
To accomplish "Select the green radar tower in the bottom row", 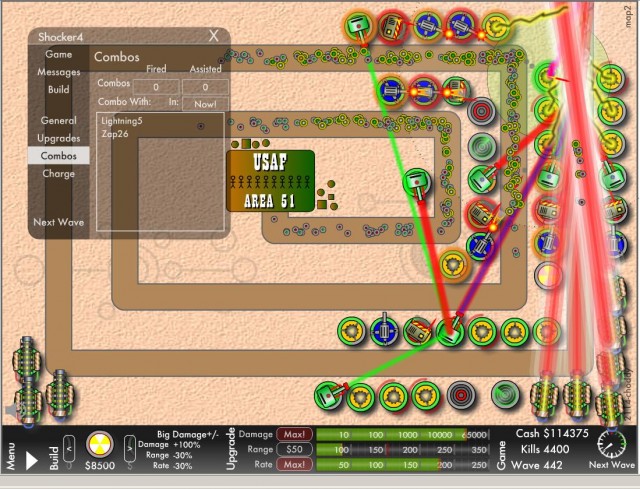I will 505,395.
